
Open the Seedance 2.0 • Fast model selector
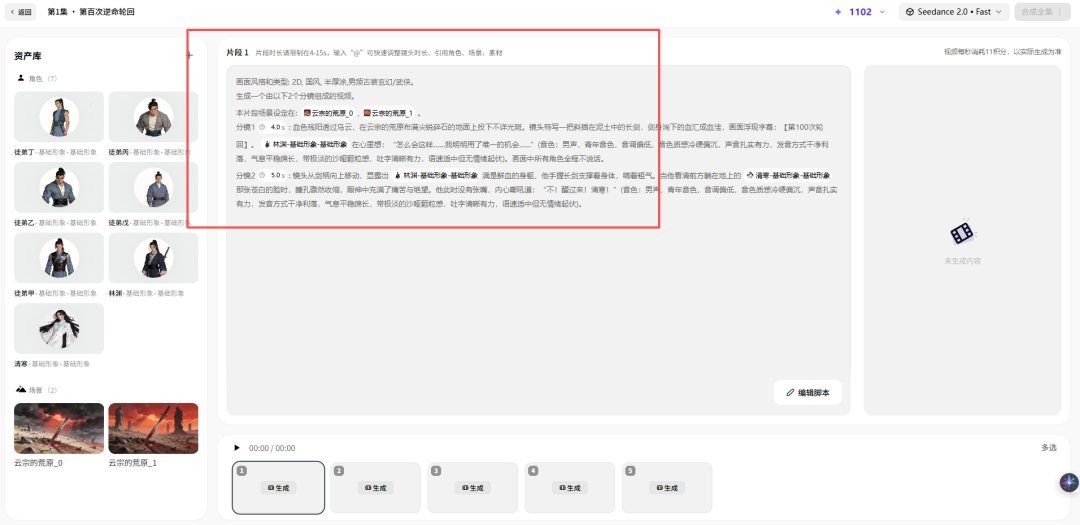click(954, 12)
